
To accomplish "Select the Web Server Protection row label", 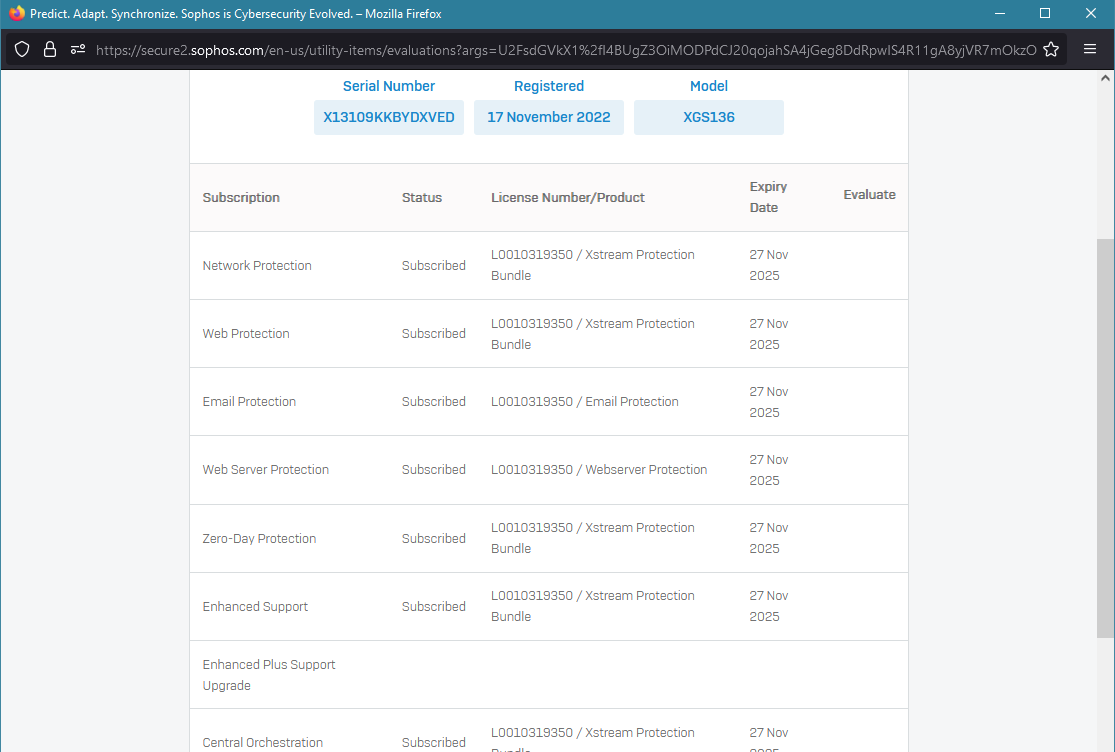I will tap(265, 470).
